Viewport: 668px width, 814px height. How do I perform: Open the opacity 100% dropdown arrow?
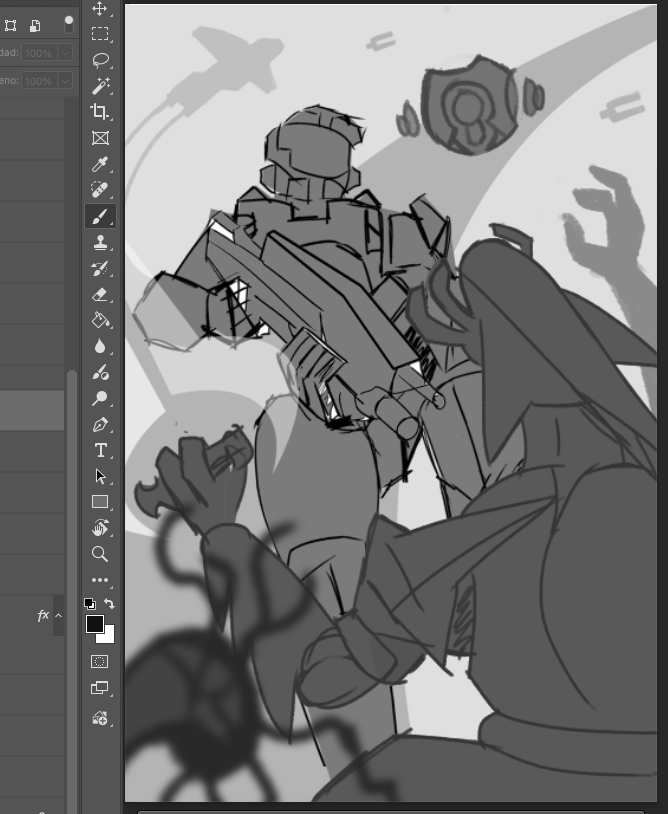coord(65,53)
